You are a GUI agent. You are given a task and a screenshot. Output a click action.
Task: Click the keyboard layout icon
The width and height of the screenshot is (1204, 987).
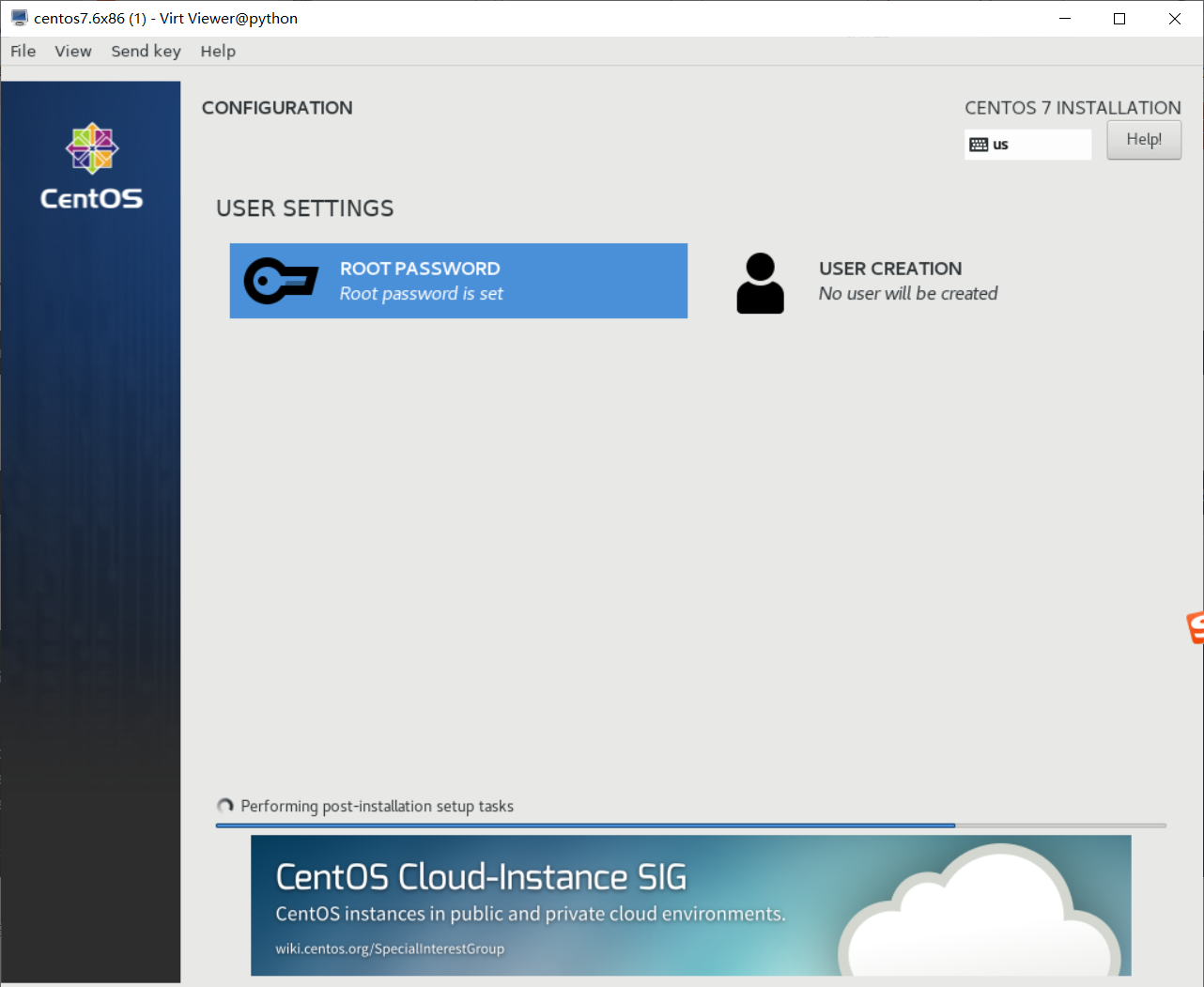(x=979, y=145)
